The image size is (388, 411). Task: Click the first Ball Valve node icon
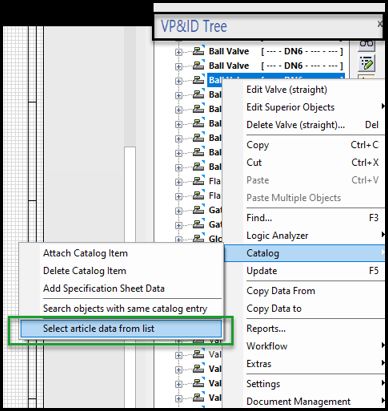(198, 51)
